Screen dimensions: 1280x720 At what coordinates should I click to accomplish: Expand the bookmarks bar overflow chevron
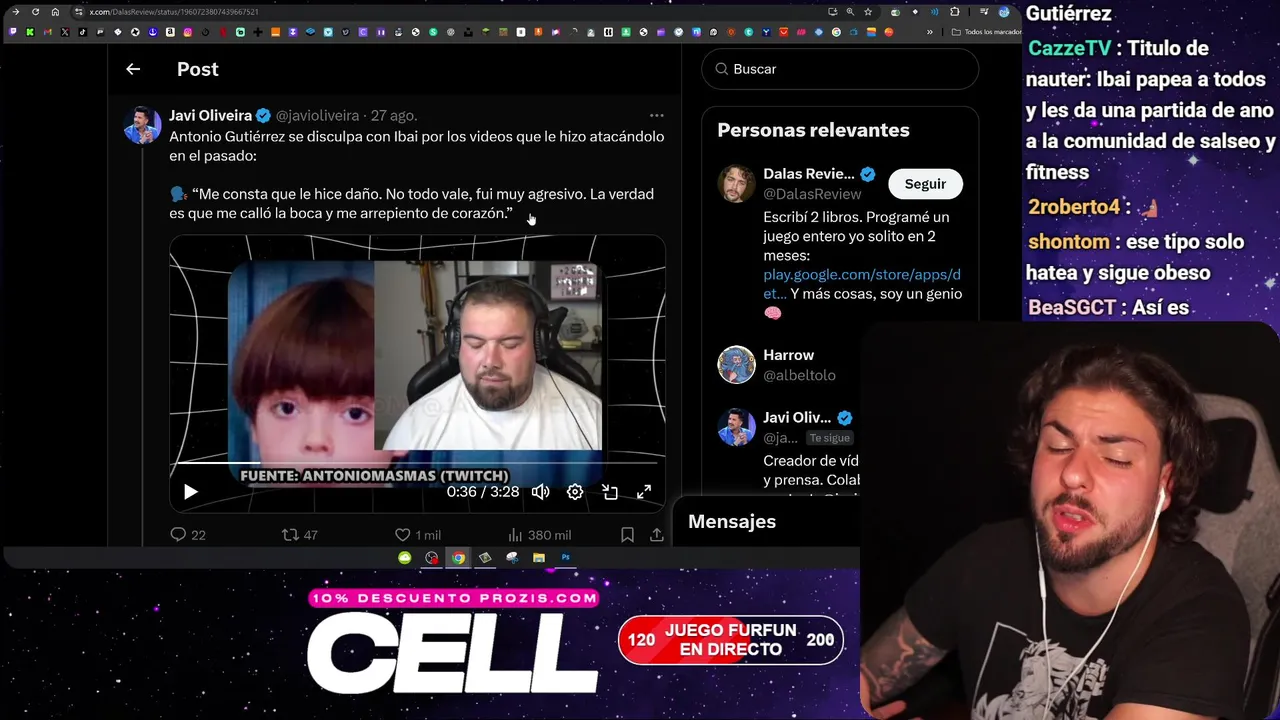point(930,32)
